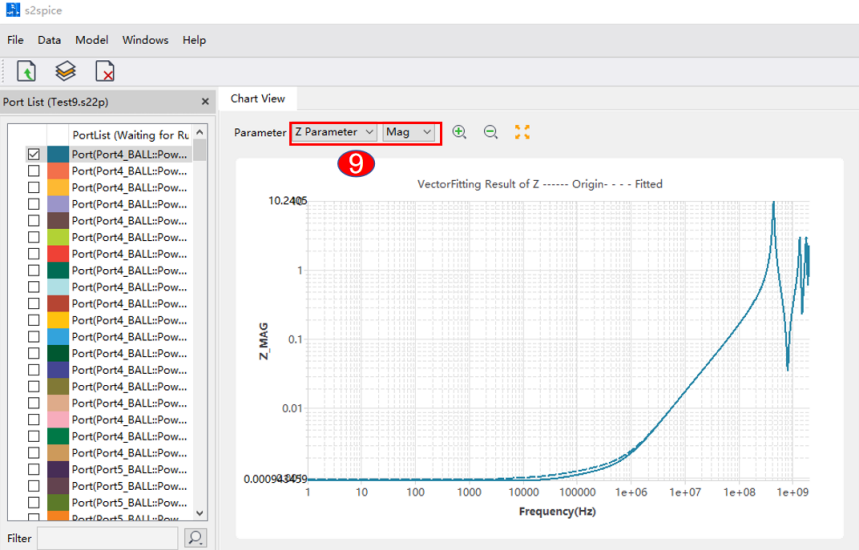Image resolution: width=859 pixels, height=550 pixels.
Task: Check the box beside the brown swatch
Action: 34,220
